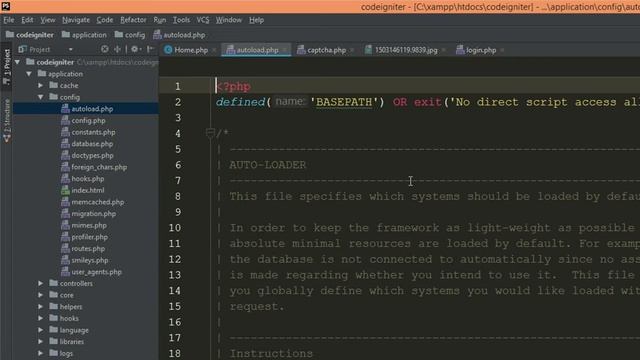Image resolution: width=640 pixels, height=360 pixels.
Task: Click the autoload.php breadcrumb
Action: pos(179,35)
